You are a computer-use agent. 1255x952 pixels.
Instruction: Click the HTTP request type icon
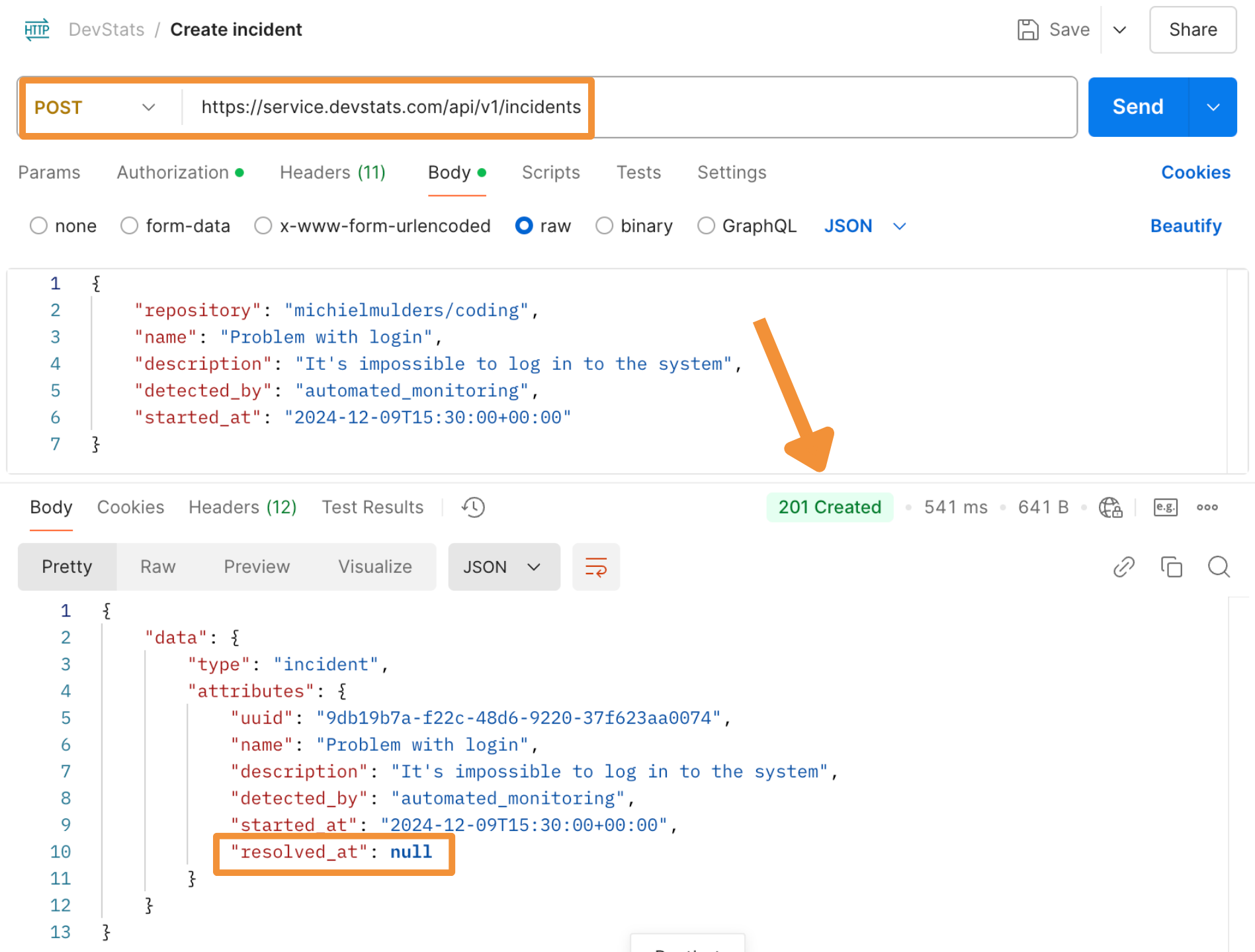coord(37,30)
